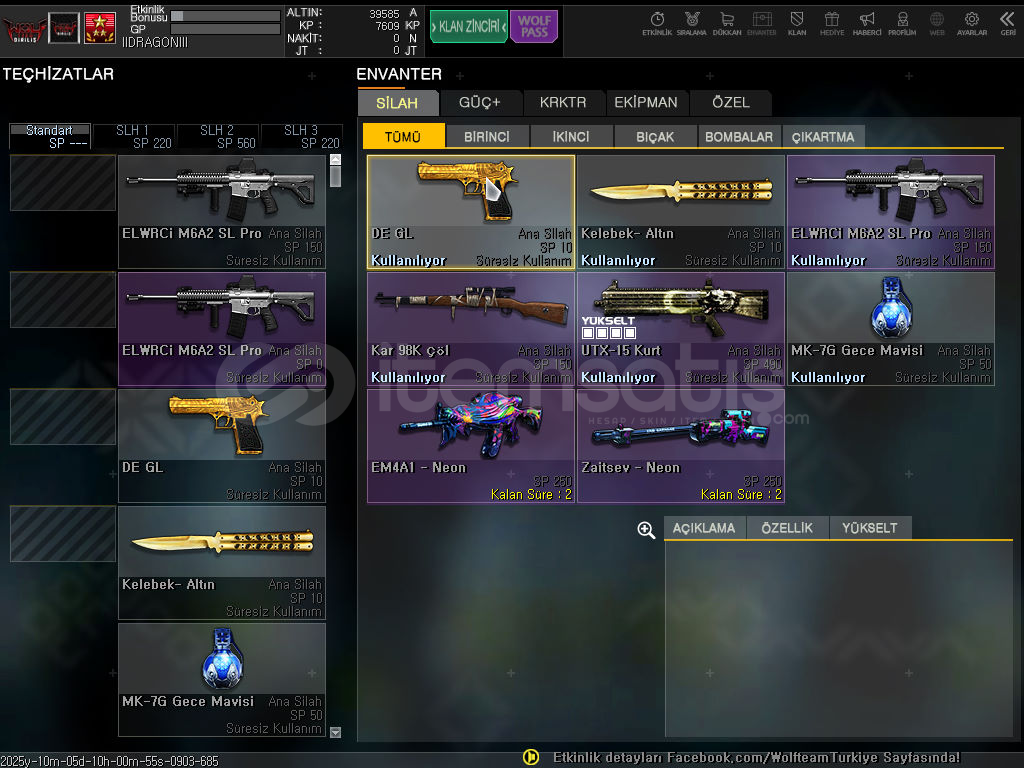Select the SLH 3 loadout slot
The image size is (1024, 768).
click(x=302, y=136)
